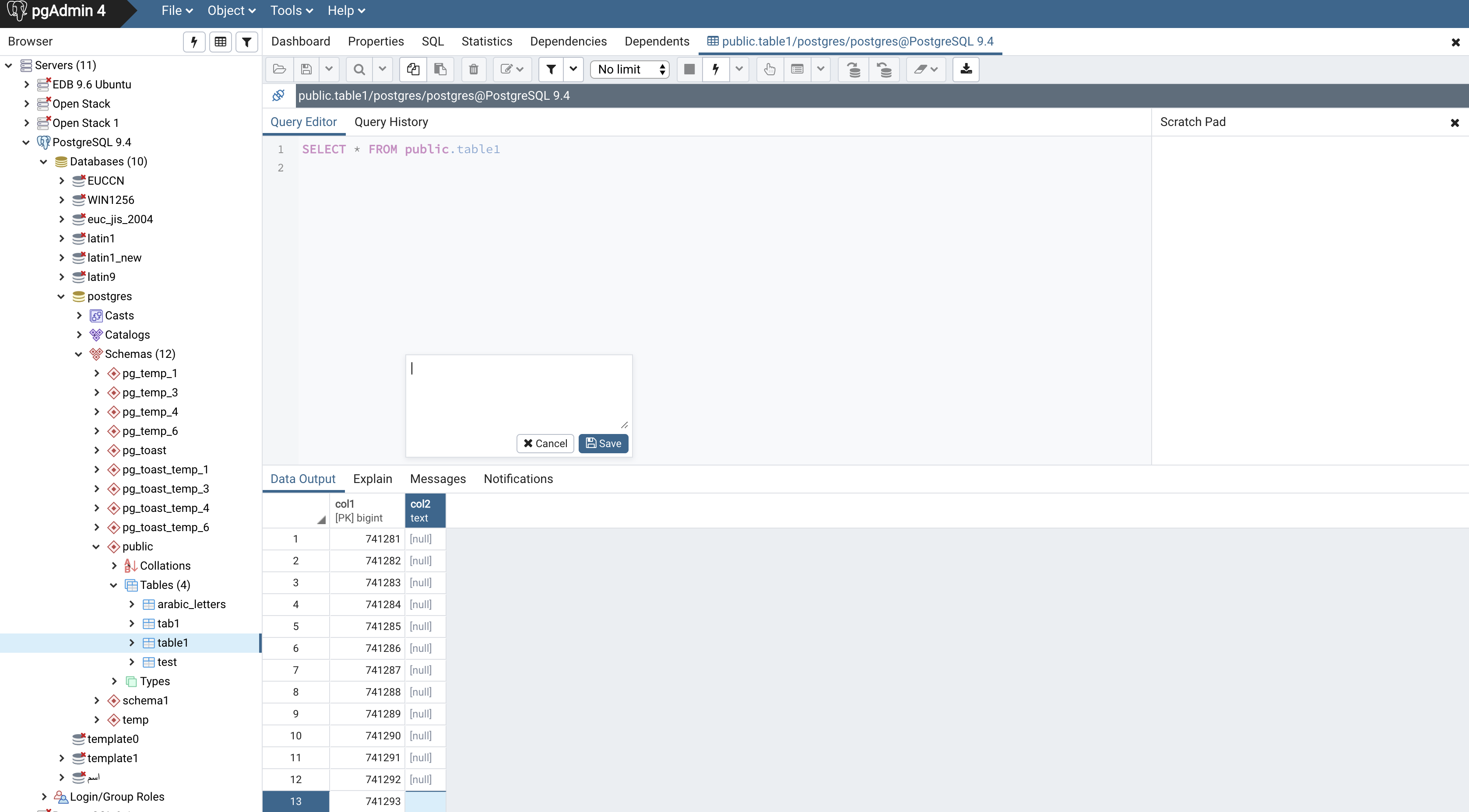Click the Filtered Rows funnel icon in Browser panel
The image size is (1469, 812).
[x=246, y=42]
